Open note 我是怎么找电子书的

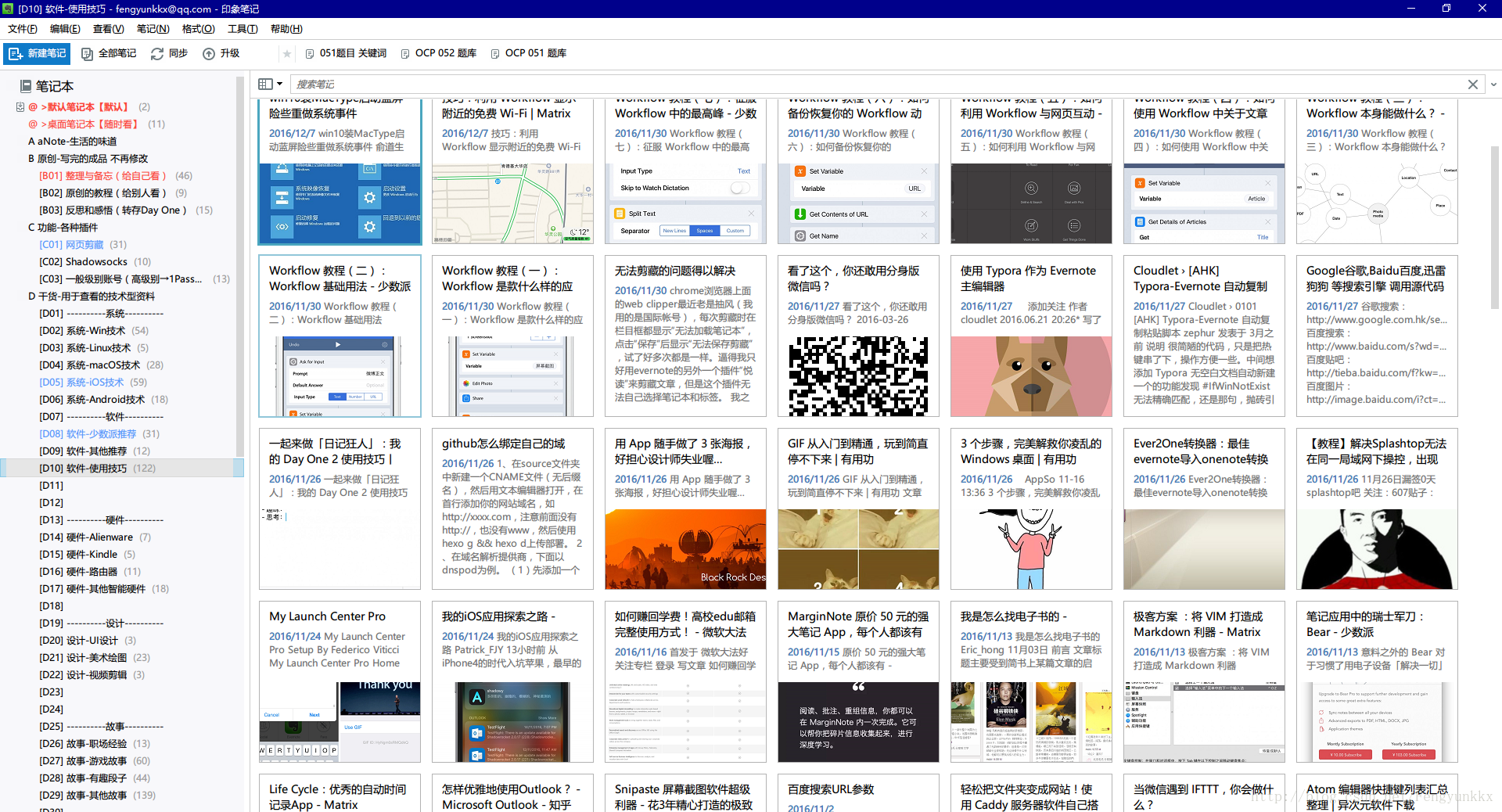click(1031, 681)
